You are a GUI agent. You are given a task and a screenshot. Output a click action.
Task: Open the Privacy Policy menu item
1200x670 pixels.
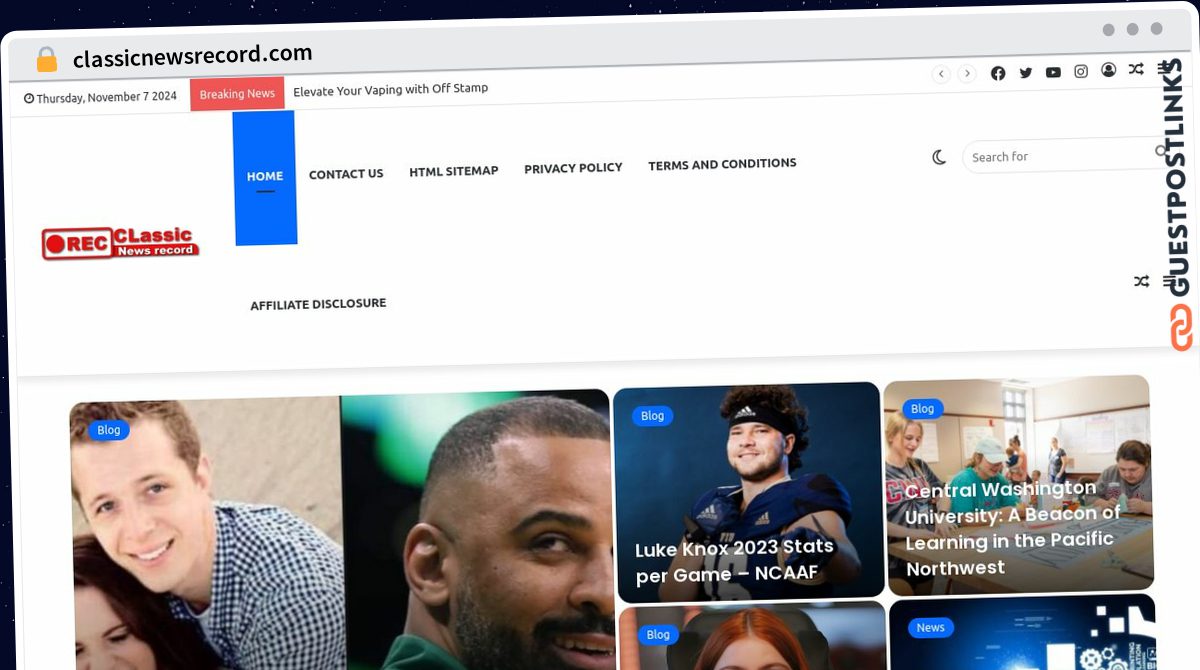(x=573, y=168)
